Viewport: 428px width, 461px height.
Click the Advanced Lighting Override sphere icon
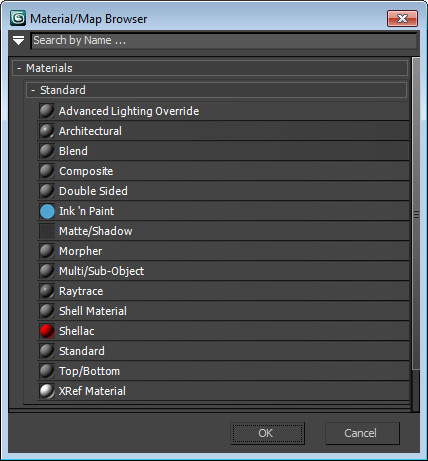pos(47,111)
